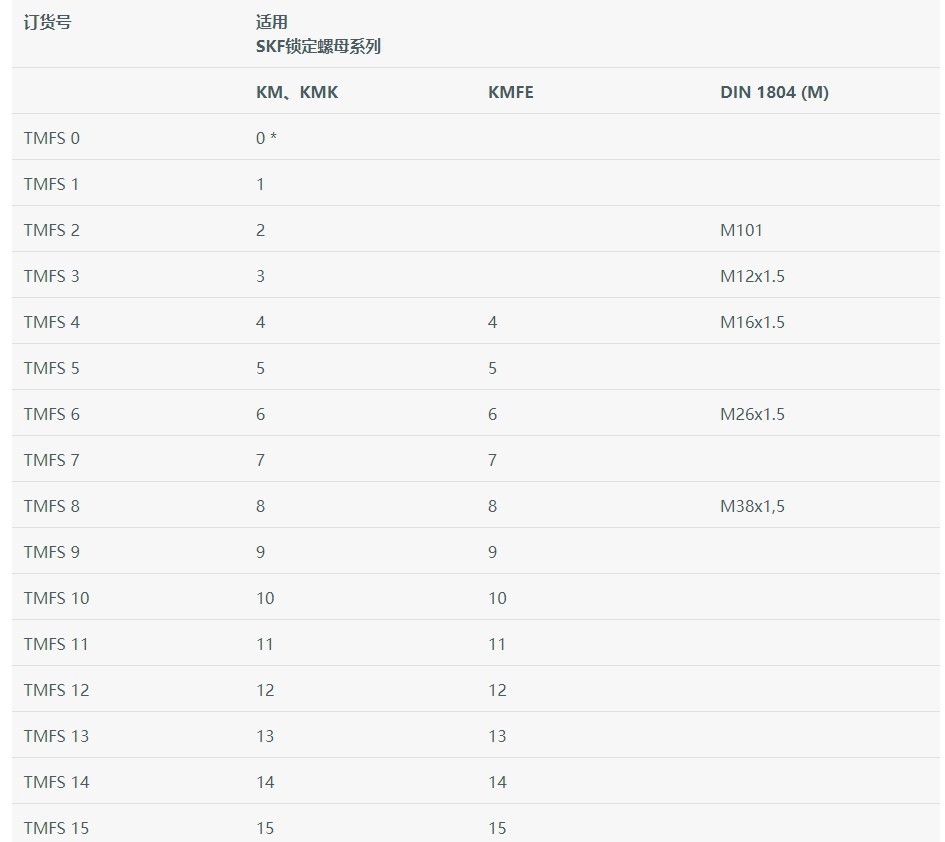Click the KM value 14 in the TMFS 14 row

pos(265,782)
